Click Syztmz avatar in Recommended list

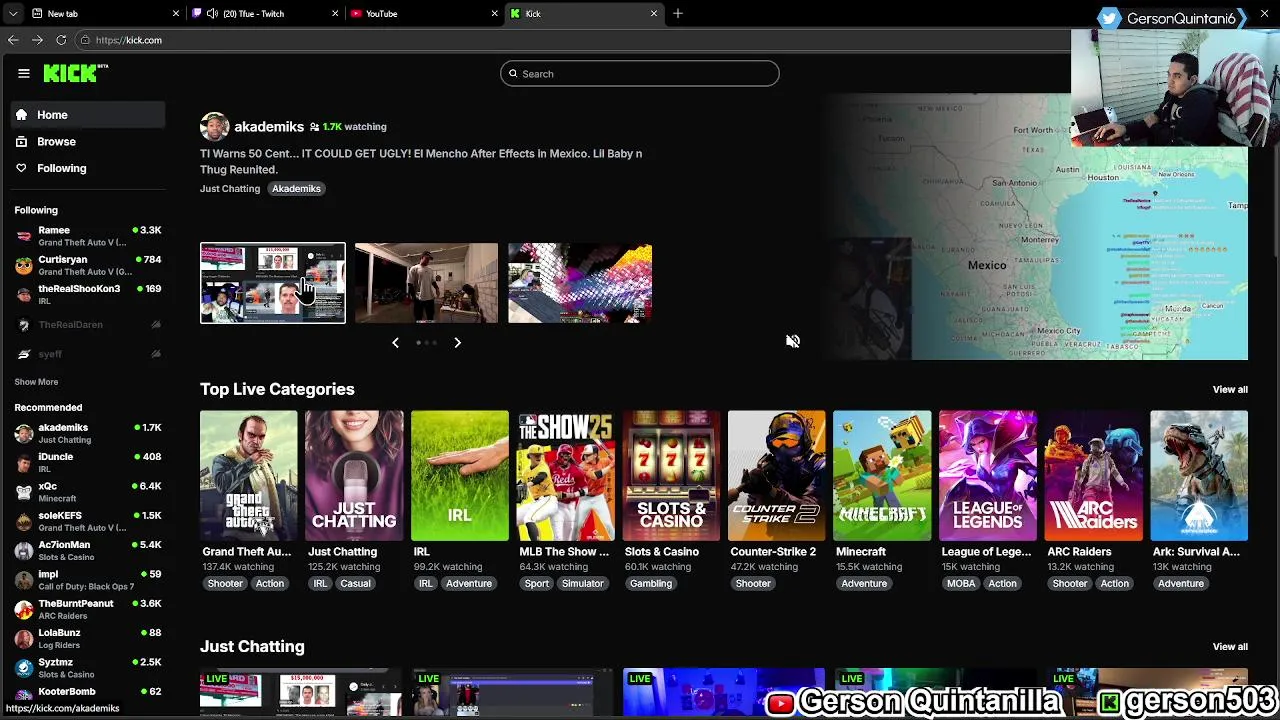(24, 668)
